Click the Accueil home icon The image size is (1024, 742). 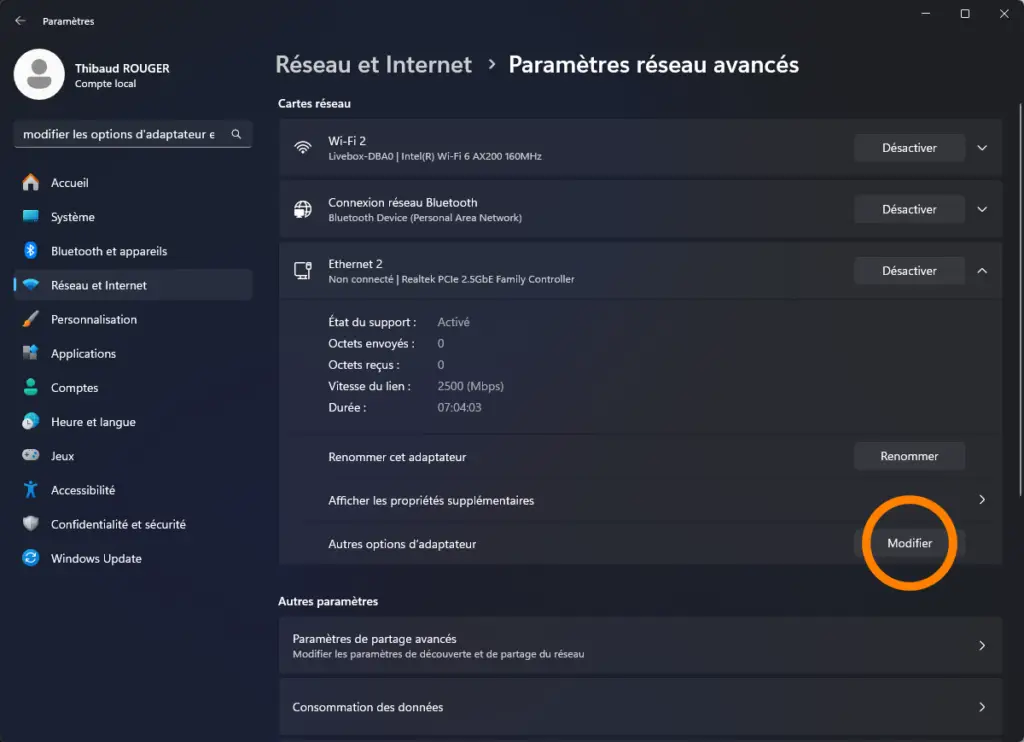click(x=31, y=182)
